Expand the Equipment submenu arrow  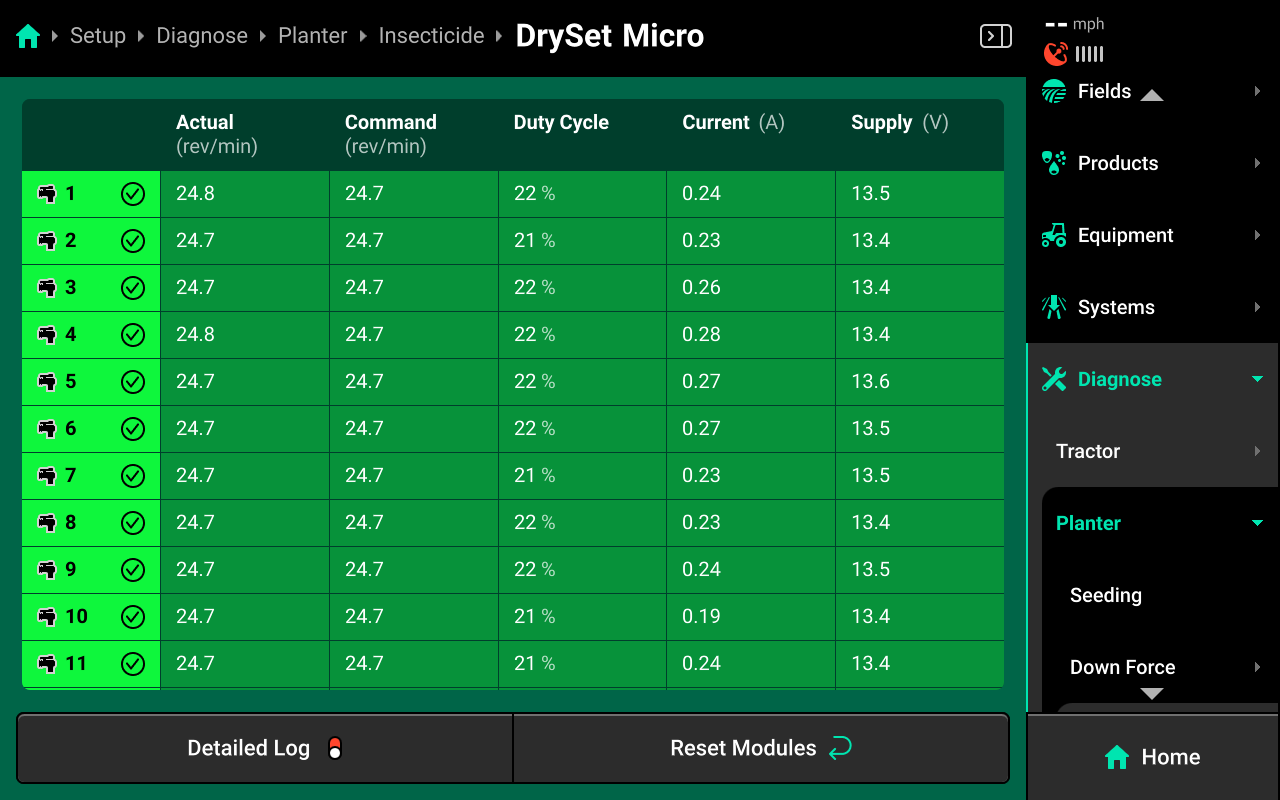tap(1257, 235)
